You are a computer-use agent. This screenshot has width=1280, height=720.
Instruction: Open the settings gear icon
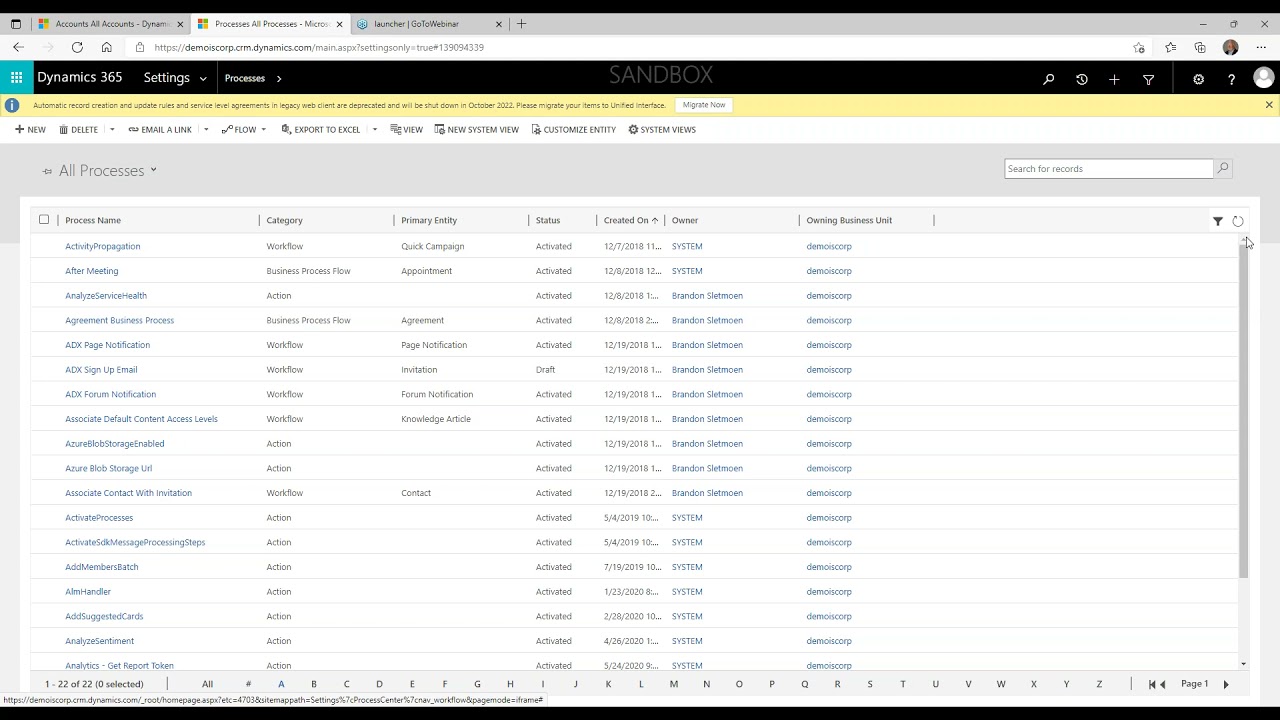click(1198, 79)
